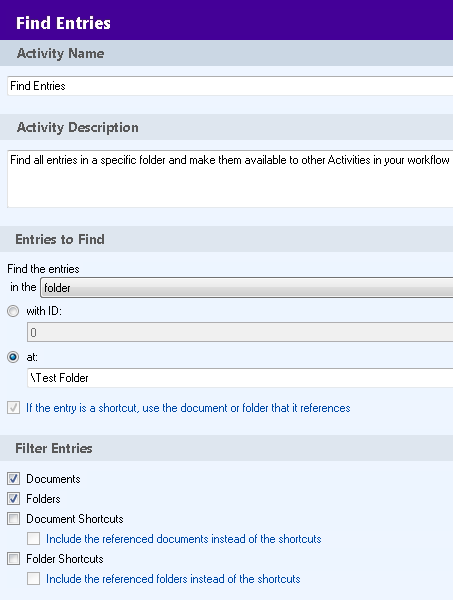This screenshot has width=453, height=600.
Task: Open the 'folder' dropdown list
Action: (x=246, y=288)
